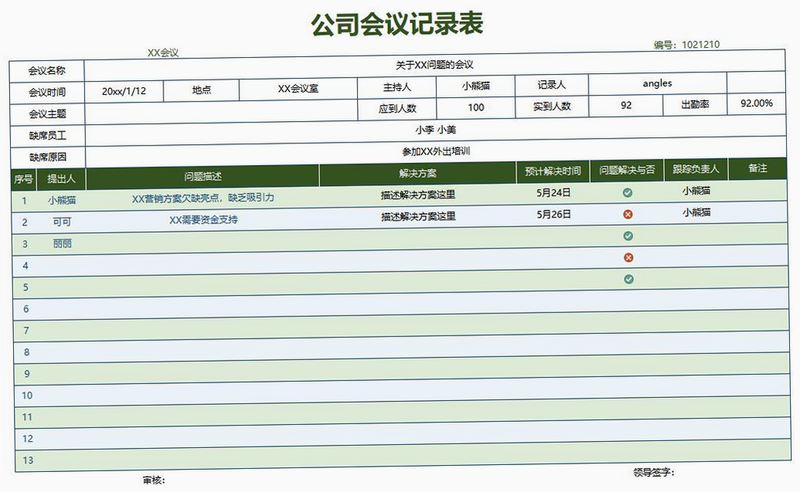The width and height of the screenshot is (800, 492).
Task: Click the attendance rate cell 92.00%
Action: click(x=756, y=104)
